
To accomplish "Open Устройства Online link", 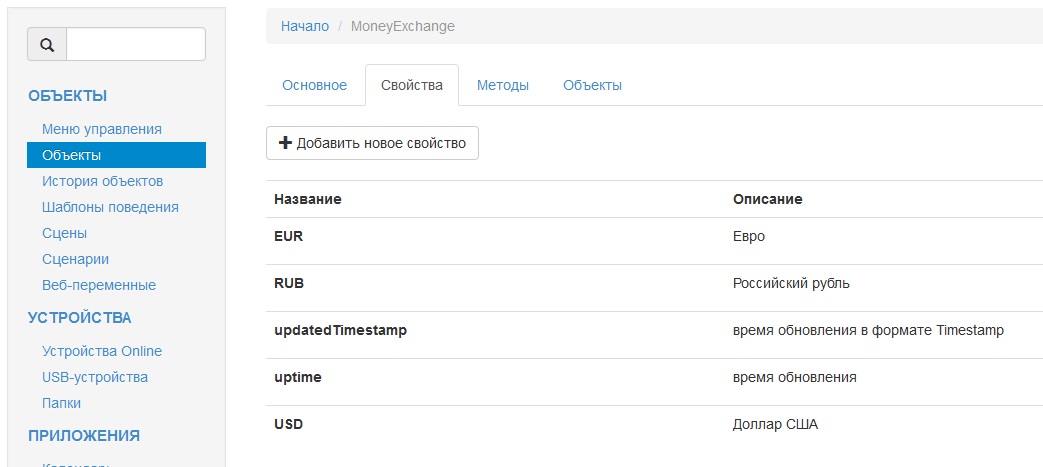I will click(x=101, y=351).
